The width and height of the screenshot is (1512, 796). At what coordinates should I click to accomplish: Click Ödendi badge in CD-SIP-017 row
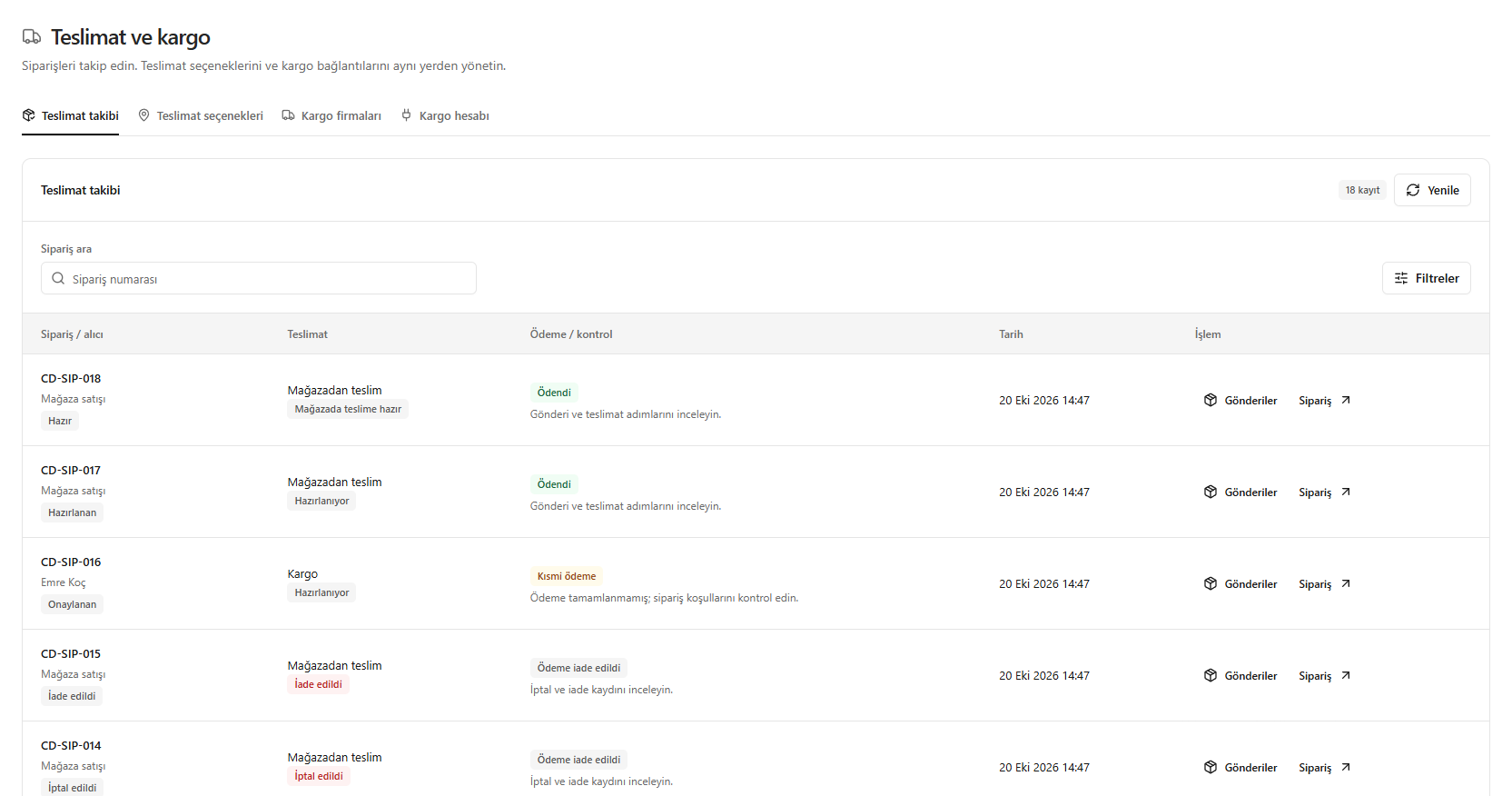[554, 484]
